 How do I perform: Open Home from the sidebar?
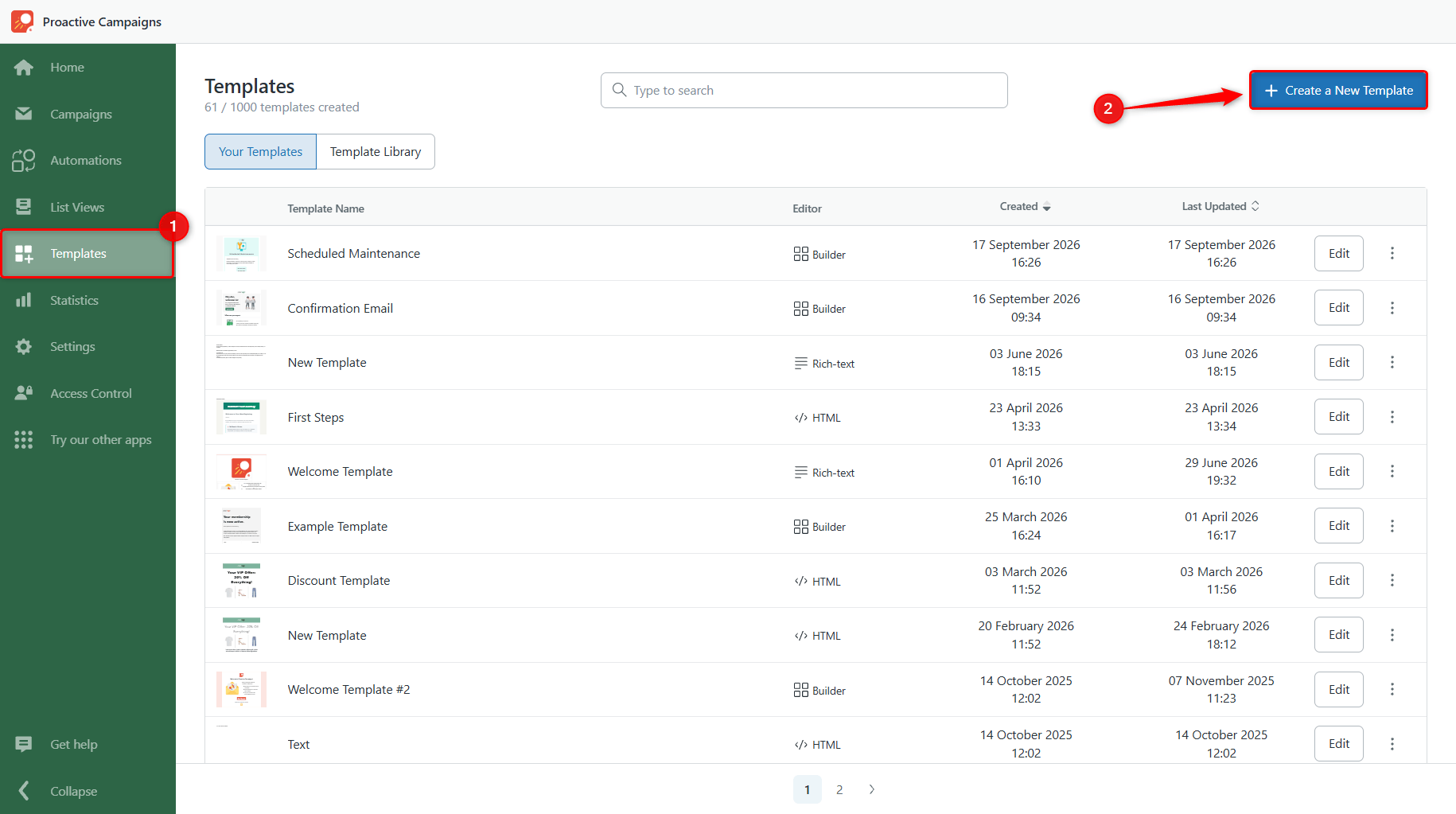88,68
